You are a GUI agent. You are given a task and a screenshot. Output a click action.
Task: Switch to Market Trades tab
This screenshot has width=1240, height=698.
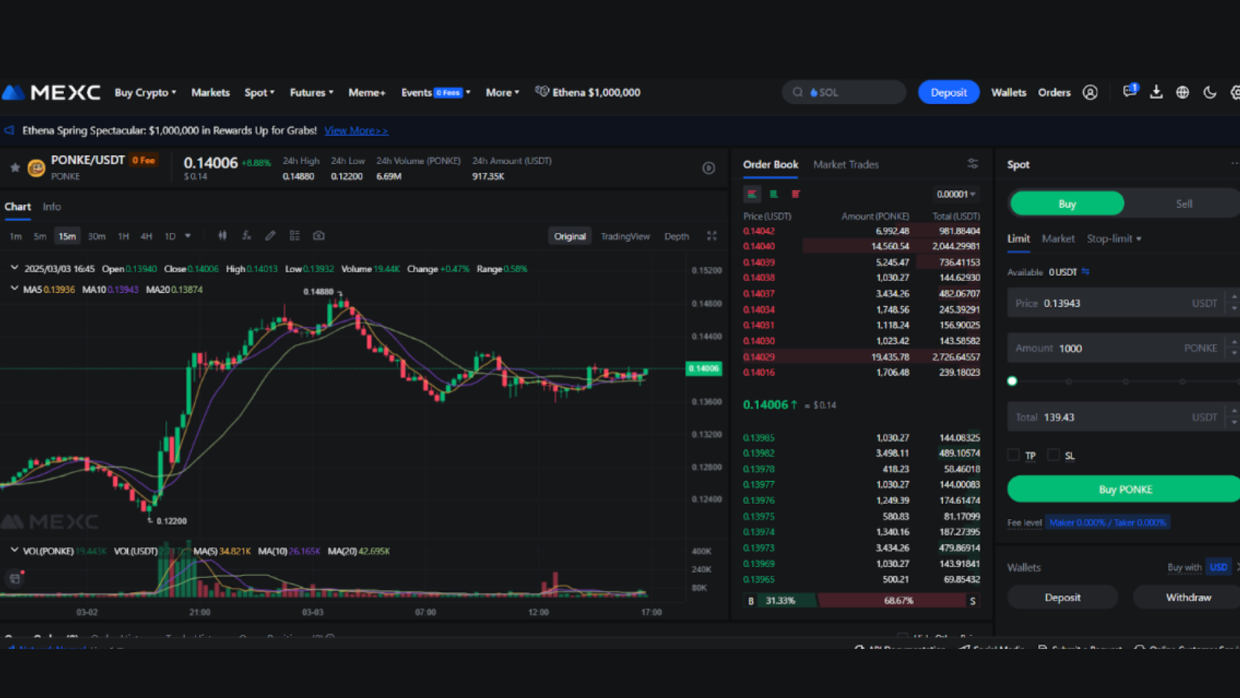tap(846, 164)
